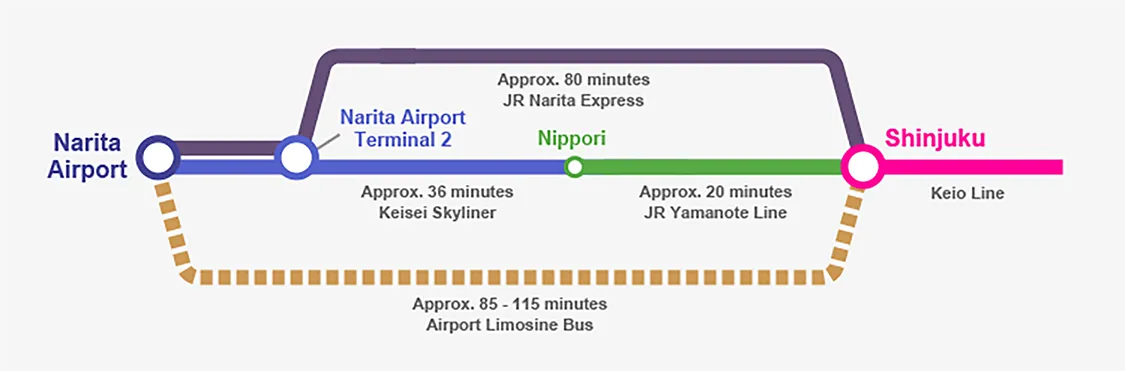Select the Approx. 36 minutes Keisei Skyliner text
The height and width of the screenshot is (371, 1125).
(438, 203)
